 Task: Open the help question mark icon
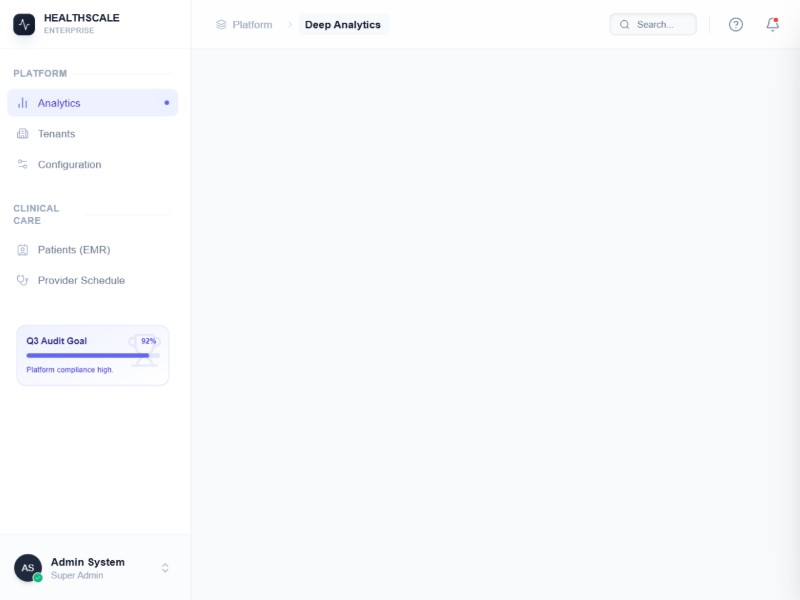click(x=736, y=25)
